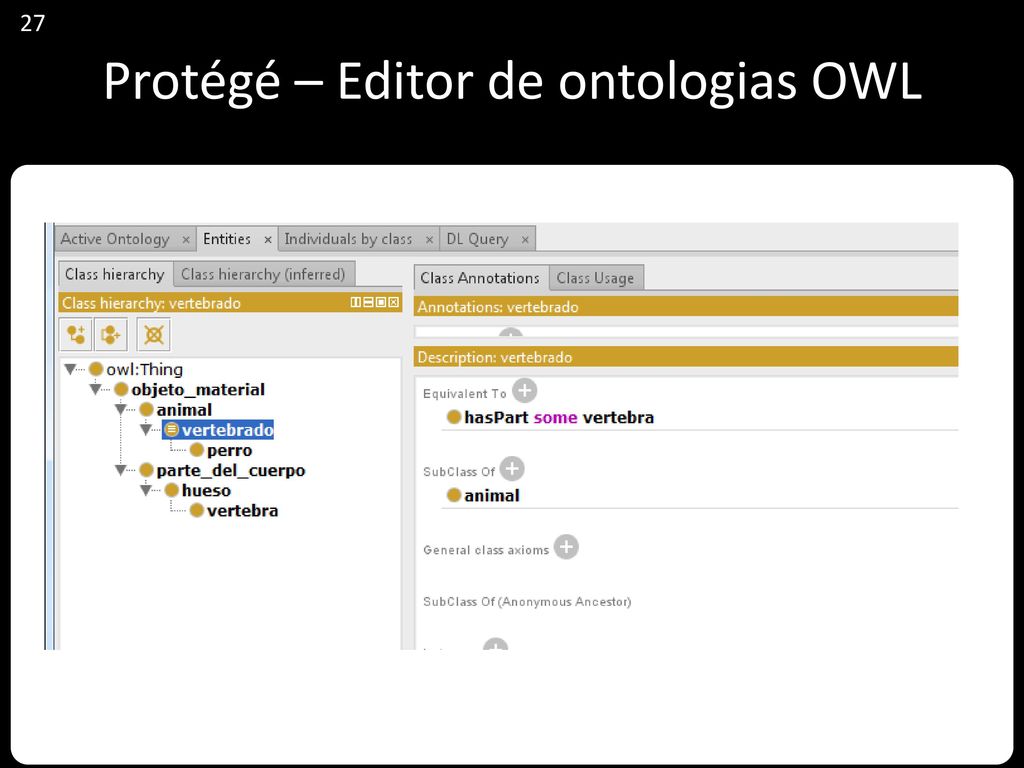1024x768 pixels.
Task: Close the Class hierarchy view via header X
Action: point(393,302)
